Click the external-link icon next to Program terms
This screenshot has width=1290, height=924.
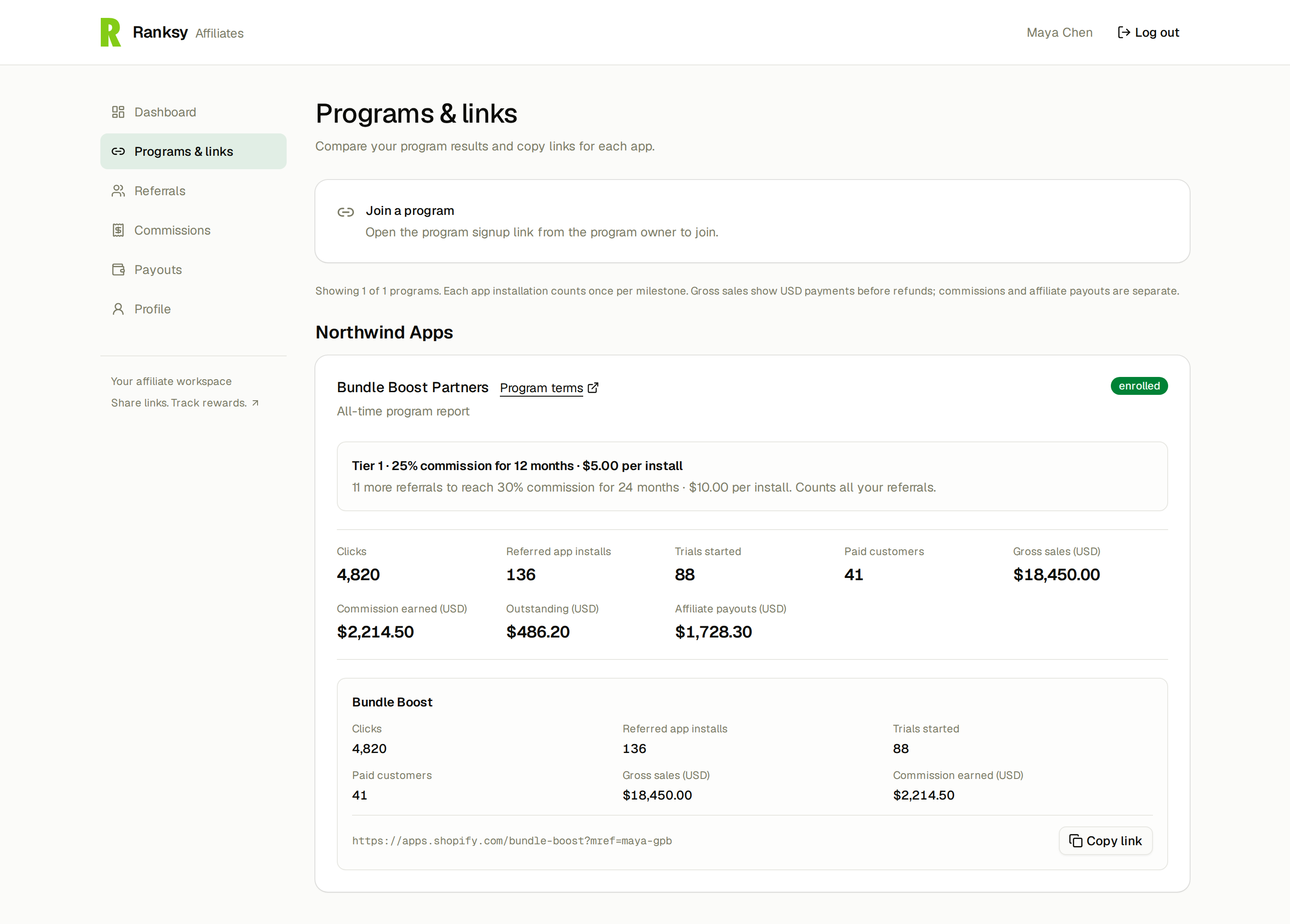coord(593,388)
